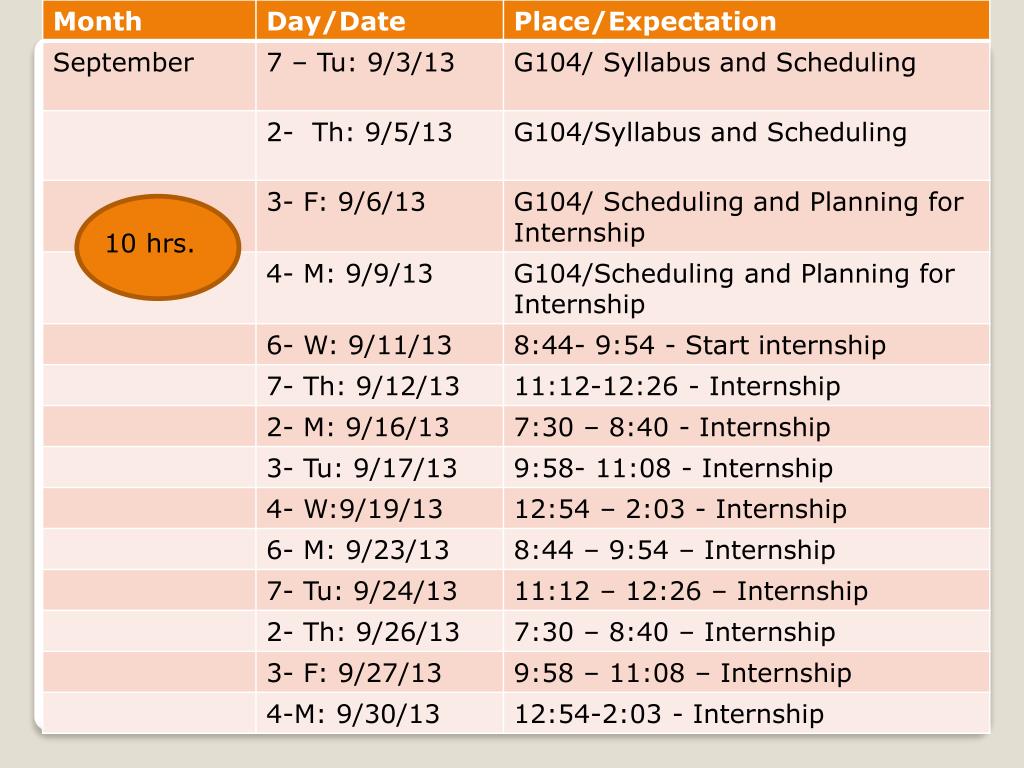Click the "2- Th: 9/26/13" date cell
This screenshot has width=1024, height=768.
click(364, 633)
